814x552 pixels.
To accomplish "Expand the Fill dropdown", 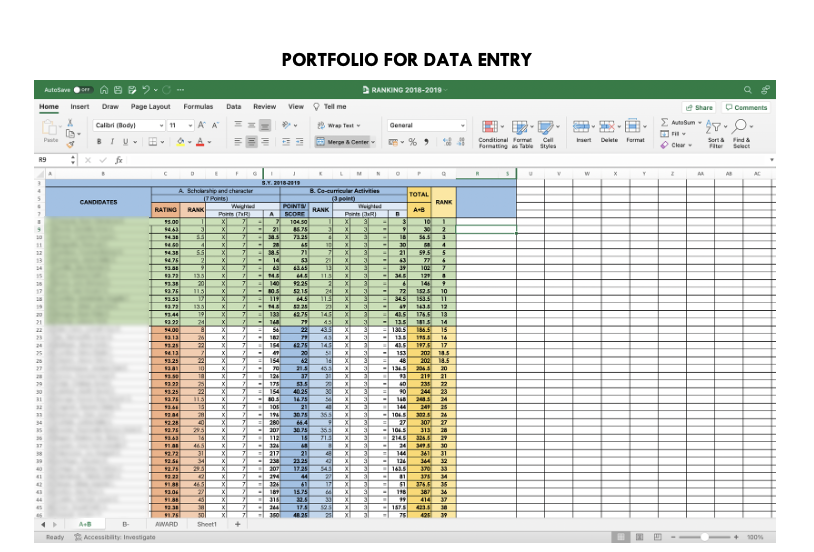I will [684, 134].
